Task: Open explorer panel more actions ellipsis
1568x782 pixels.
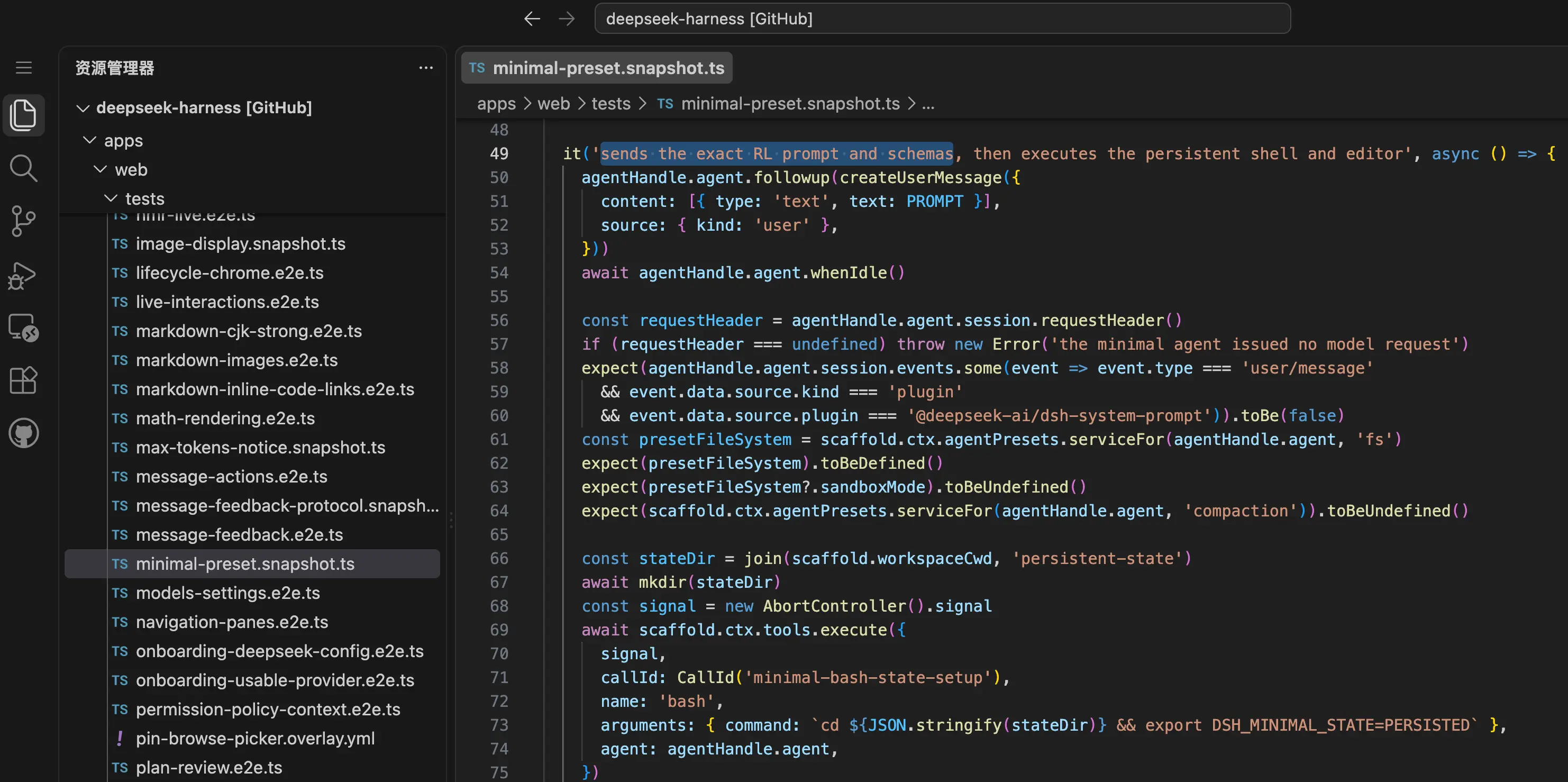Action: pos(426,68)
